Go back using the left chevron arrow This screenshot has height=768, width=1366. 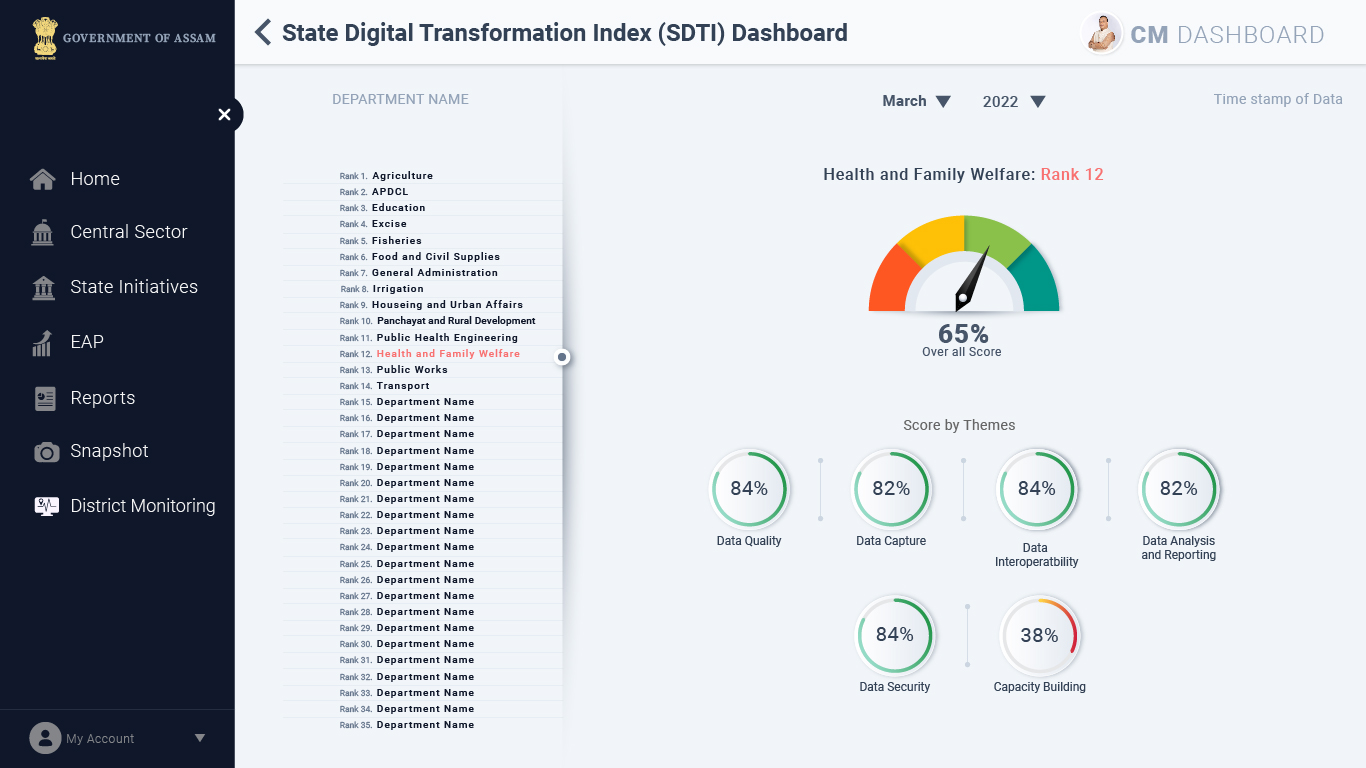(263, 33)
